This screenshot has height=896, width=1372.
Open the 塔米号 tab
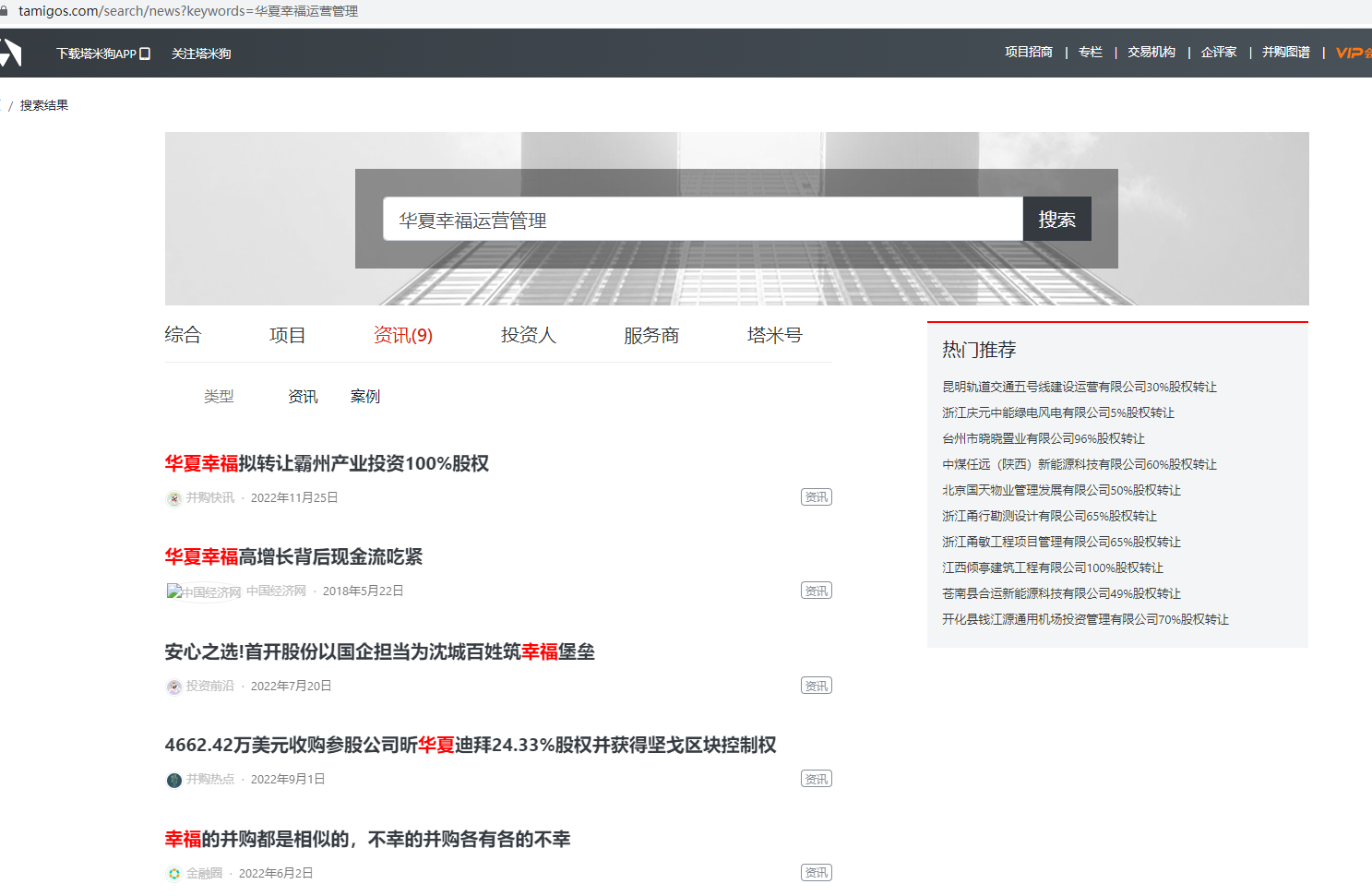[x=774, y=335]
